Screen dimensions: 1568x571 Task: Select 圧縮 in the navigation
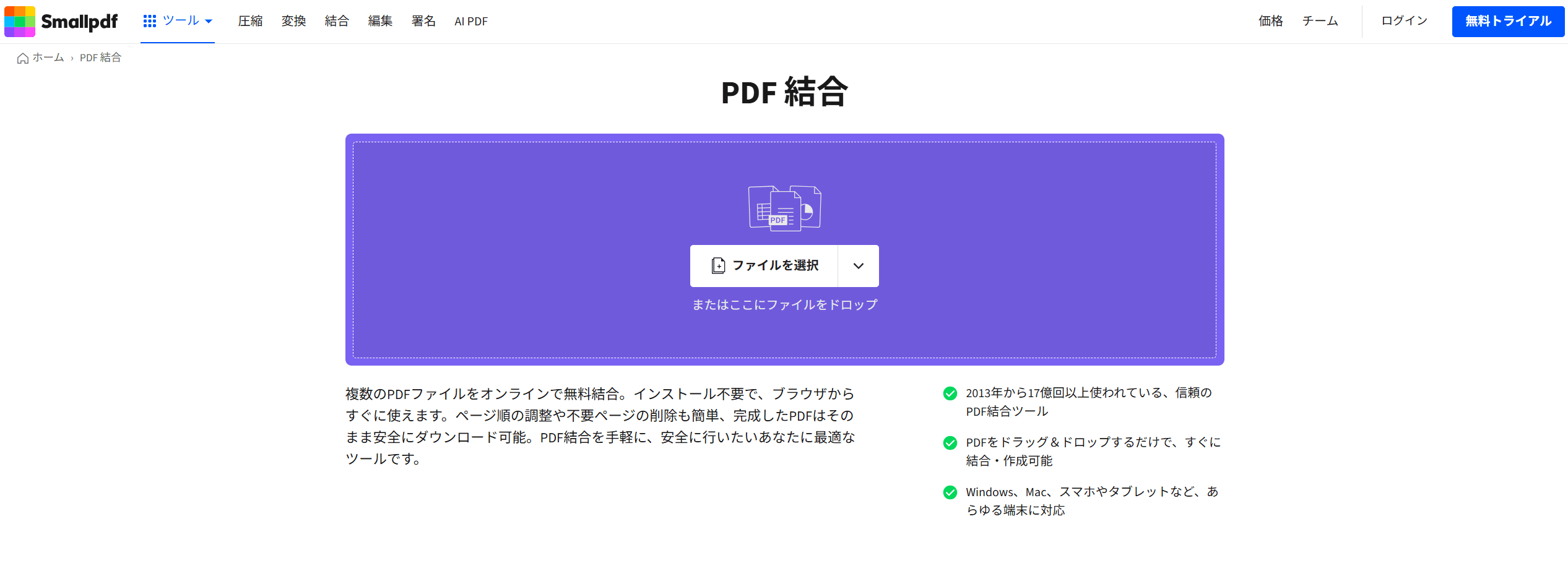tap(250, 20)
